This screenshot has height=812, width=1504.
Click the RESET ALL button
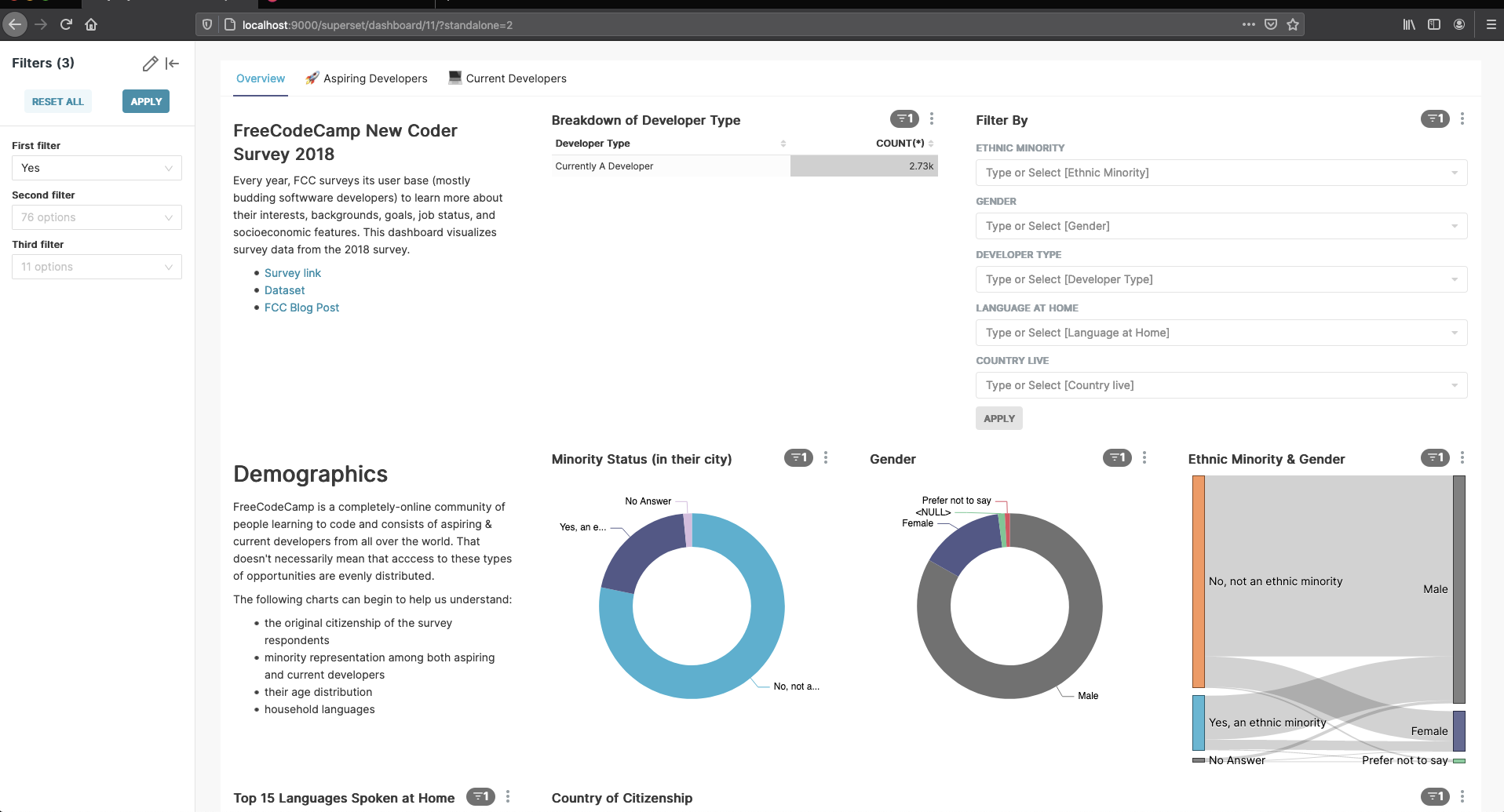57,101
